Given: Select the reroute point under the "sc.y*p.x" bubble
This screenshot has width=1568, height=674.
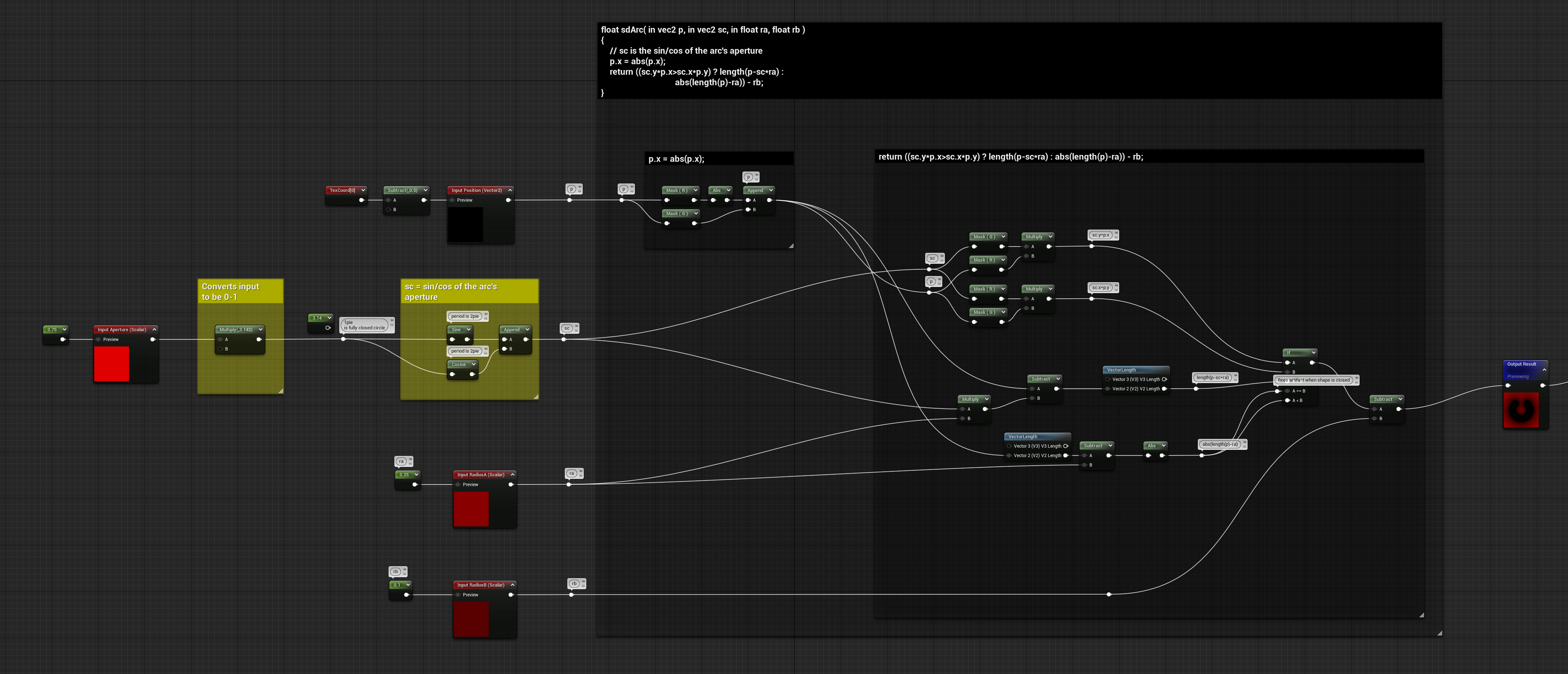Looking at the screenshot, I should (x=1091, y=247).
